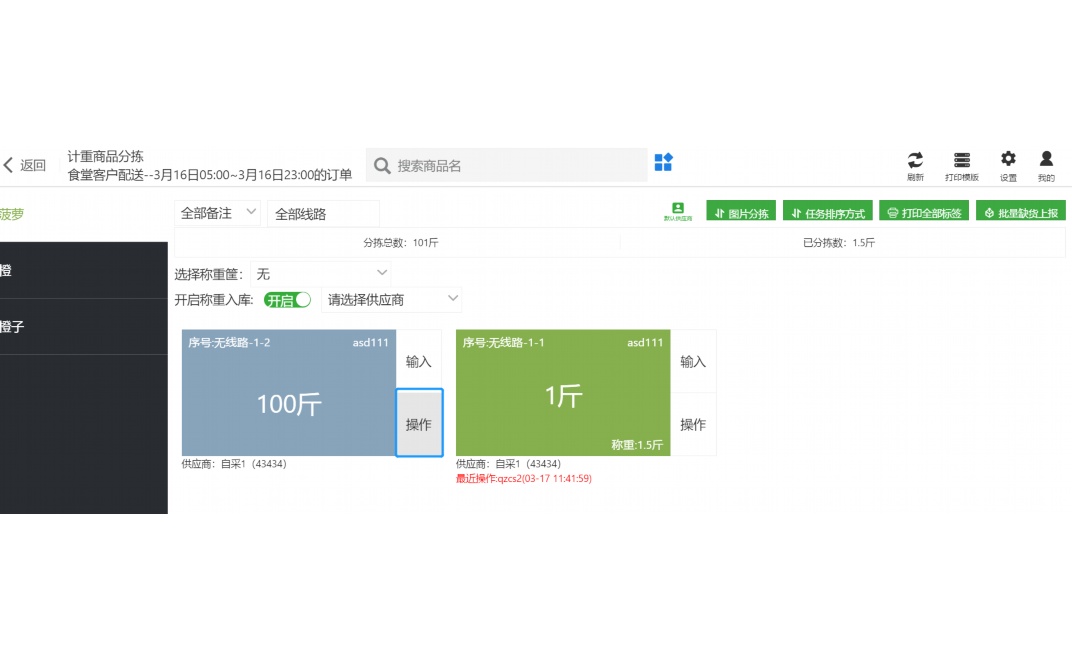The width and height of the screenshot is (1072, 660).
Task: Open 设置 gear settings icon
Action: click(x=1008, y=166)
